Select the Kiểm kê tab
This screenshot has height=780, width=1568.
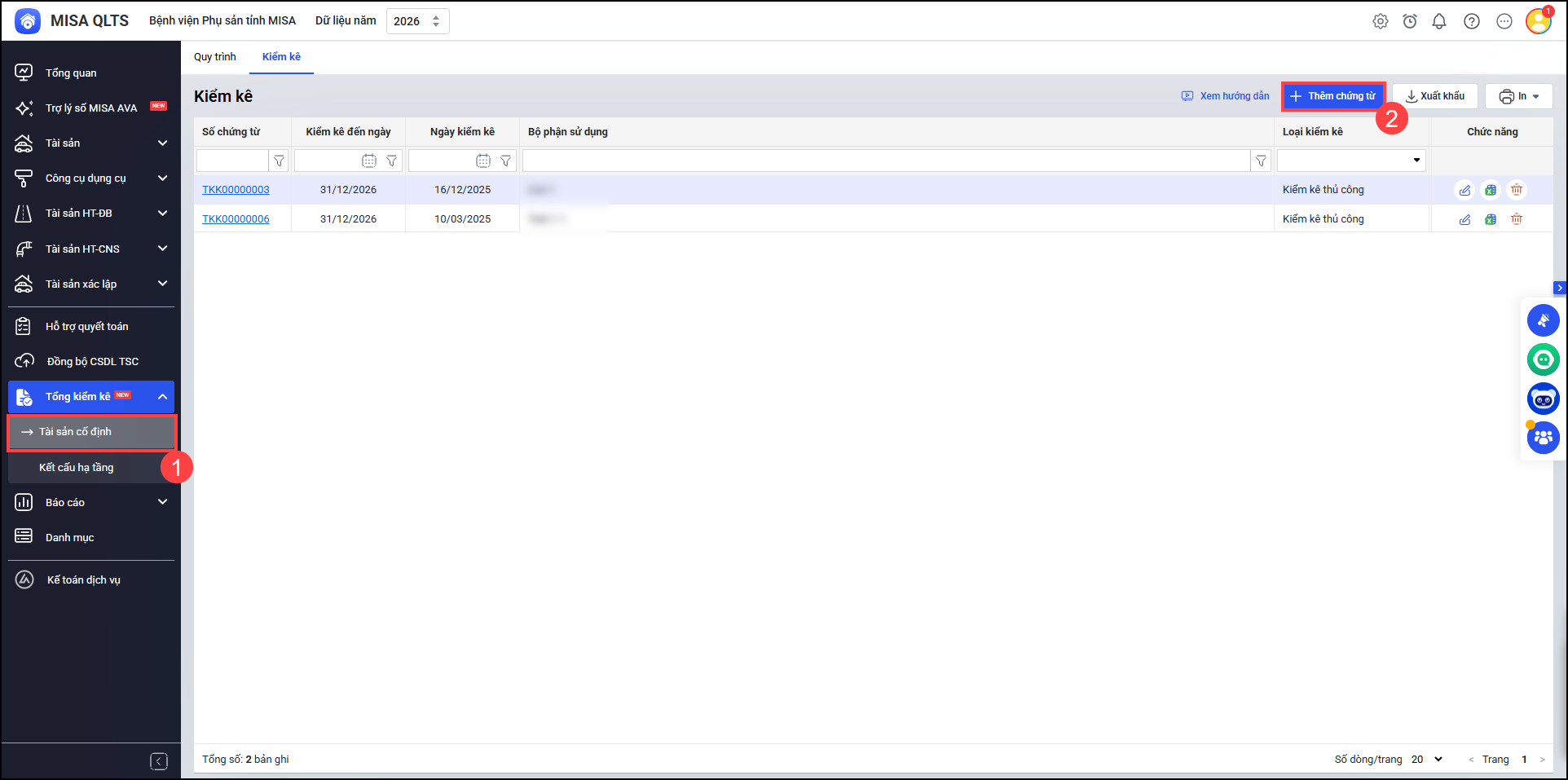point(281,57)
